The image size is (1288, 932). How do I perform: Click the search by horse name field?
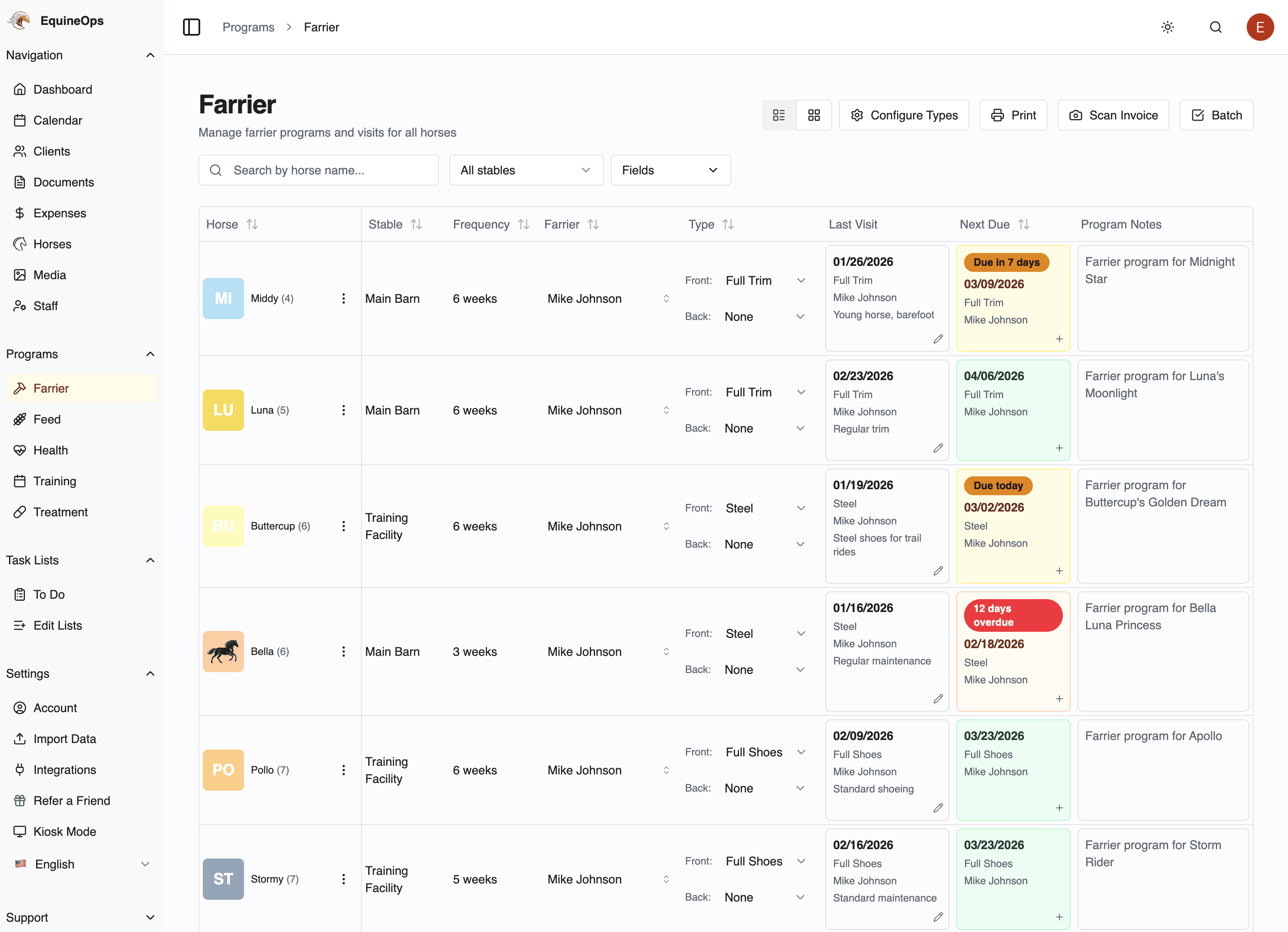click(319, 170)
